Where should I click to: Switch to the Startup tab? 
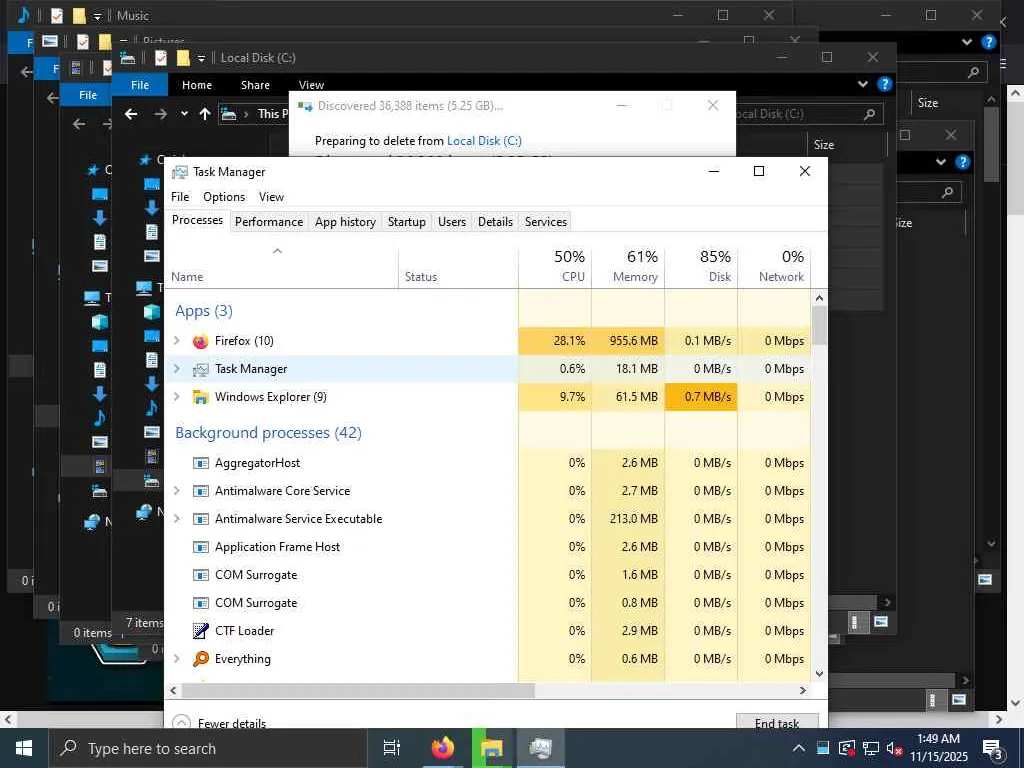(407, 222)
